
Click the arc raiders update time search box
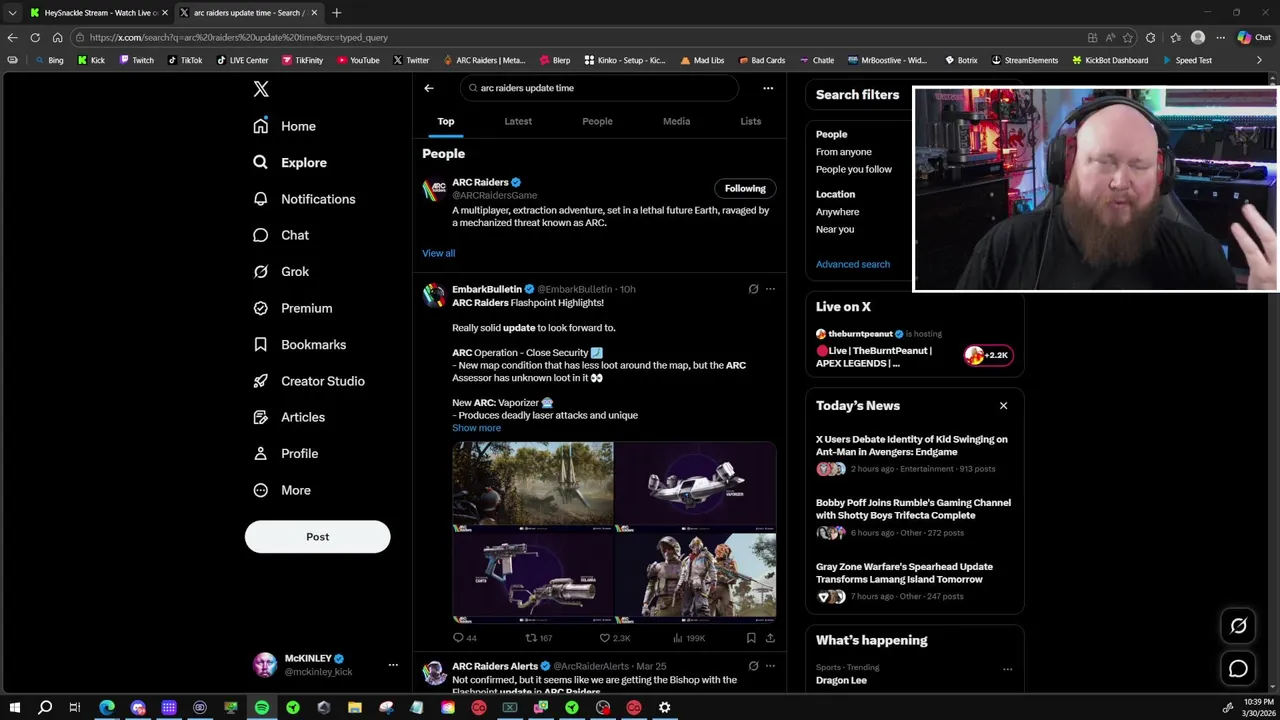(x=600, y=88)
